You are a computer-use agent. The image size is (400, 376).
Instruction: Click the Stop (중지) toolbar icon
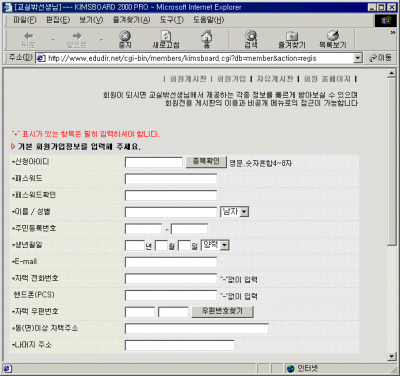[x=125, y=39]
